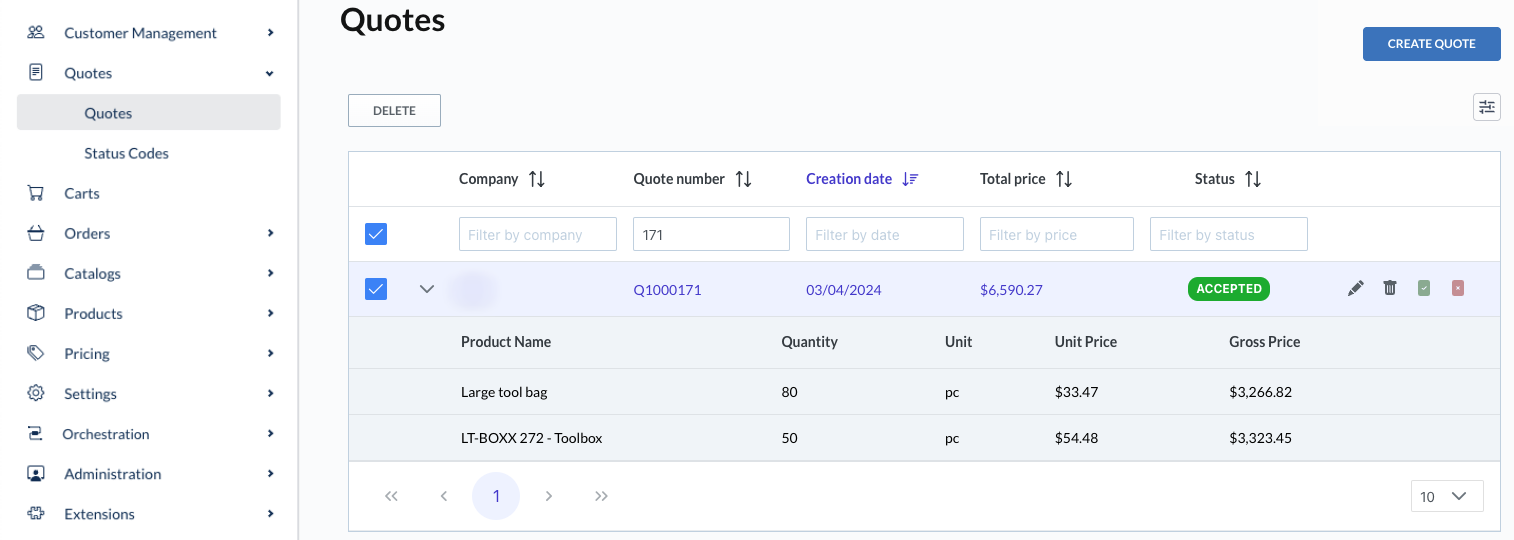Sort by Company using the arrows icon

pos(537,179)
